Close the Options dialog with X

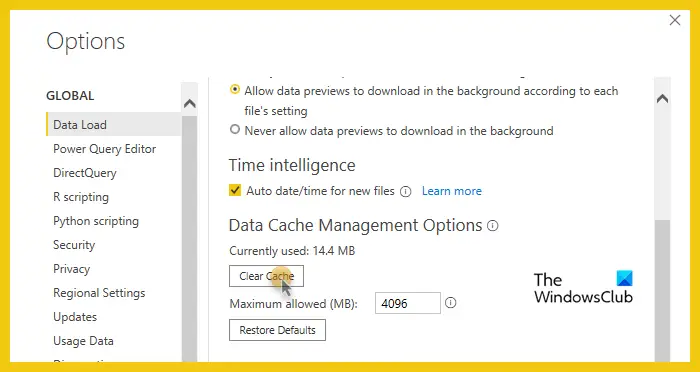tap(675, 20)
